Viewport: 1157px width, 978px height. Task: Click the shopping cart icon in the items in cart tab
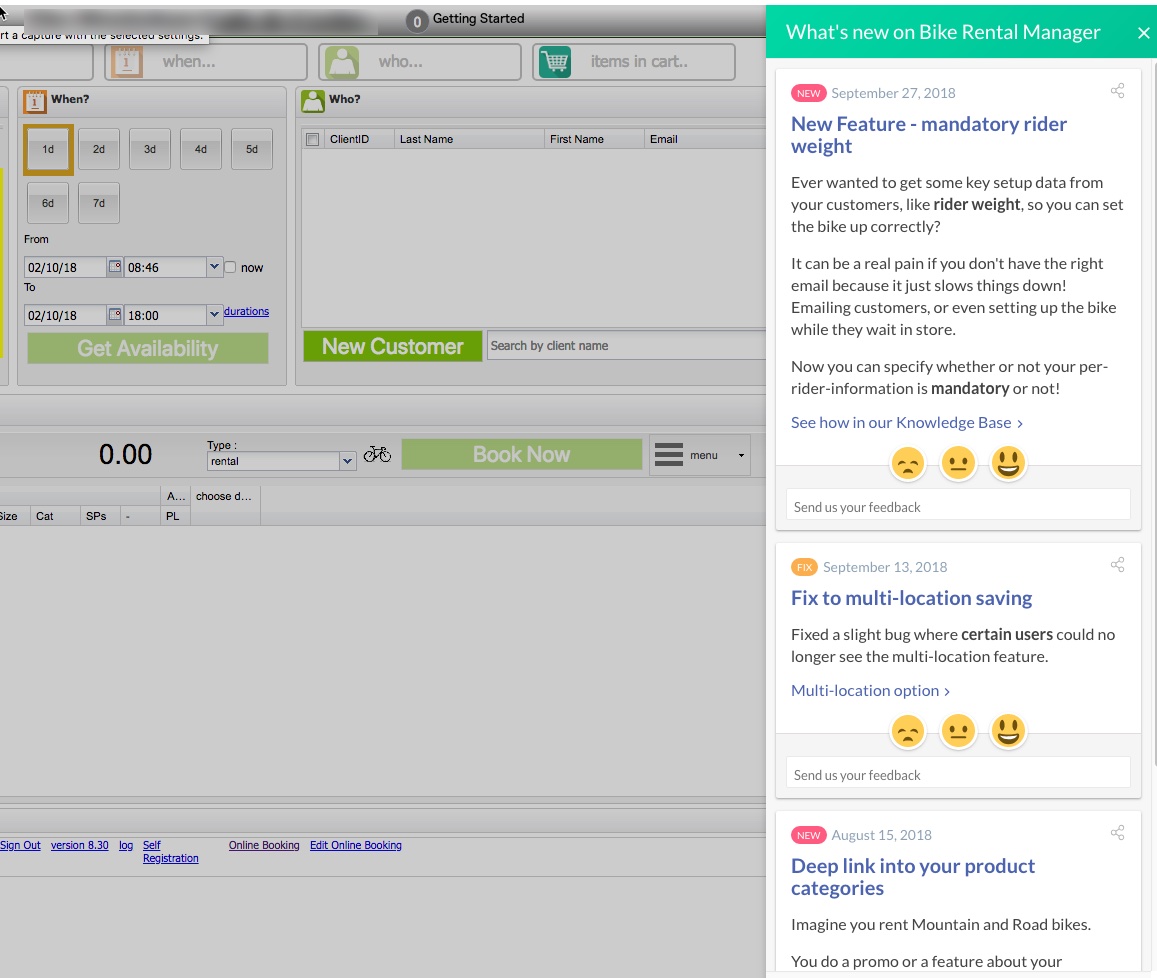[555, 61]
